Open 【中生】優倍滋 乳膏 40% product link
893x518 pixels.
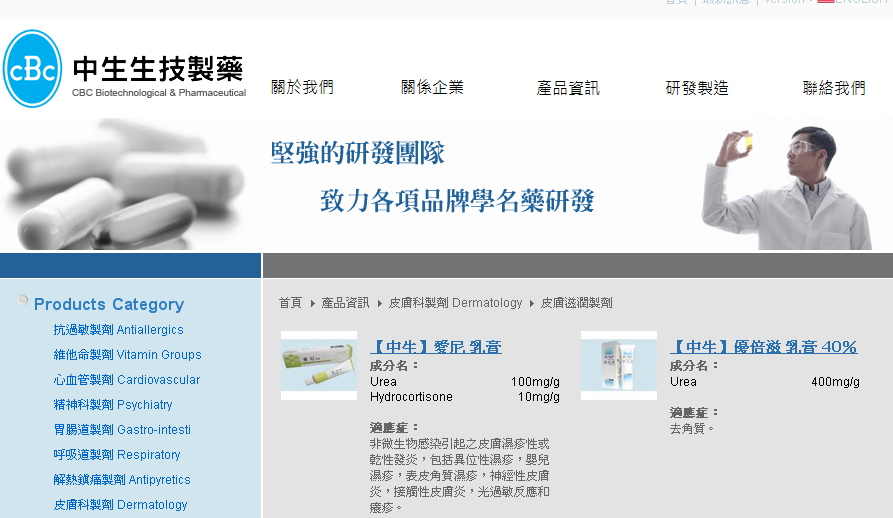click(x=763, y=347)
